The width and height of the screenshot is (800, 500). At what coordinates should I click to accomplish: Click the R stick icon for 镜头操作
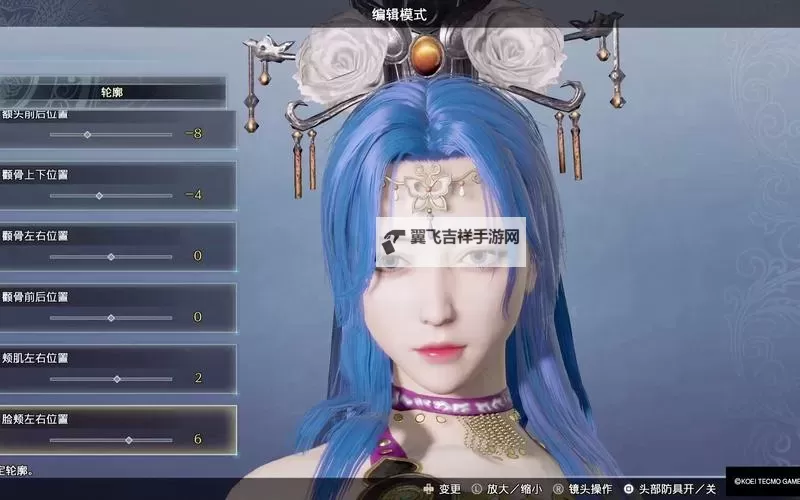point(558,489)
